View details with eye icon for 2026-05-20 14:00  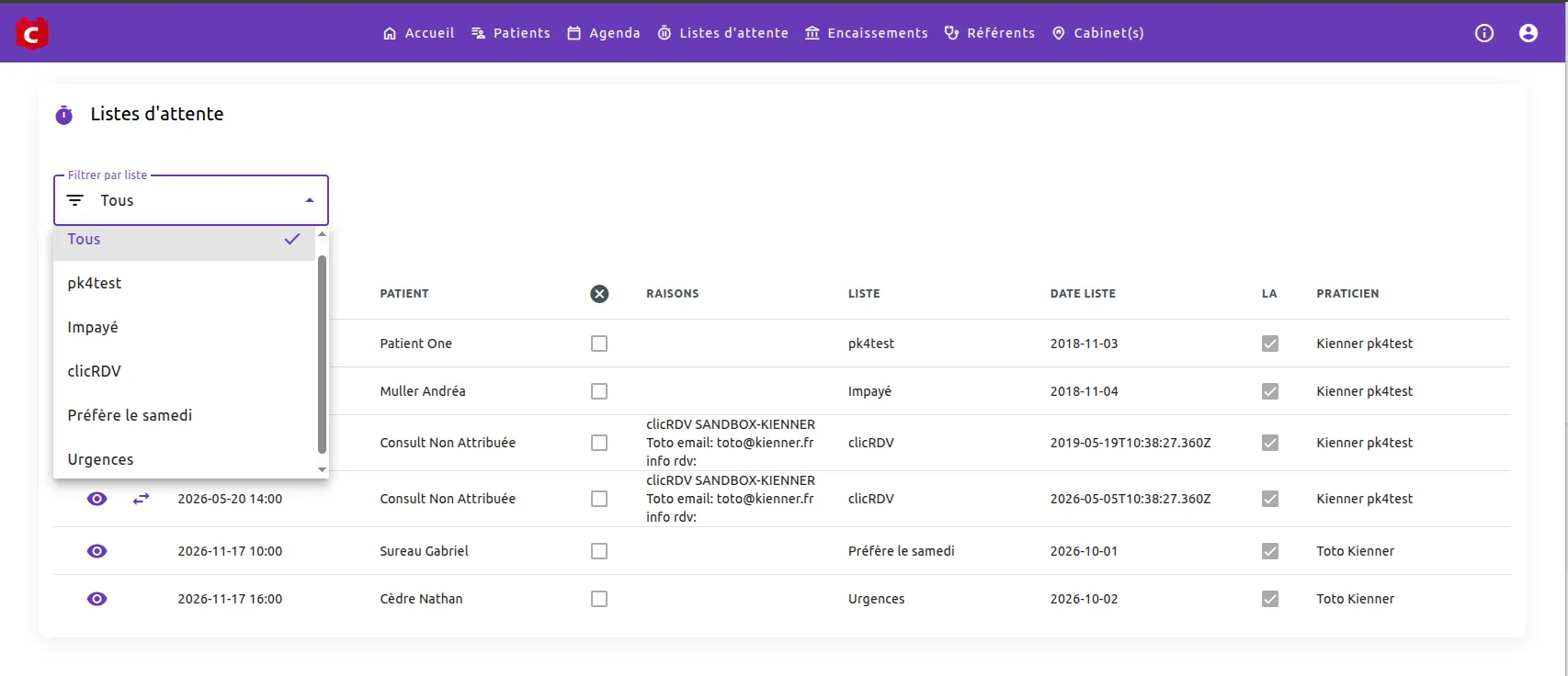tap(97, 499)
